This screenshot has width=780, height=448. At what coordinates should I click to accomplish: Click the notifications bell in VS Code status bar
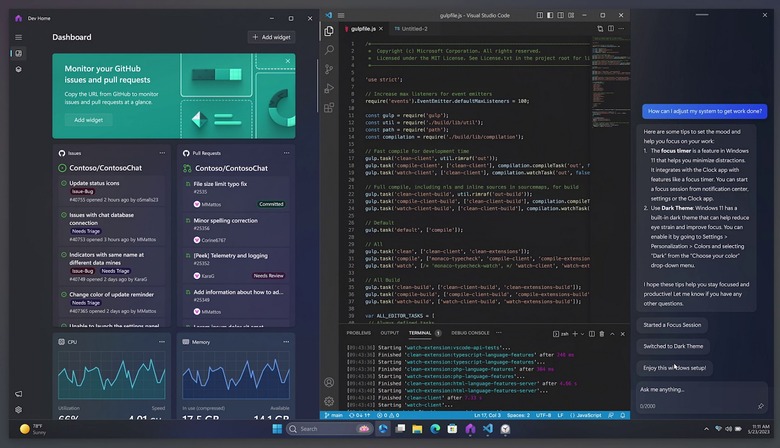pos(622,415)
